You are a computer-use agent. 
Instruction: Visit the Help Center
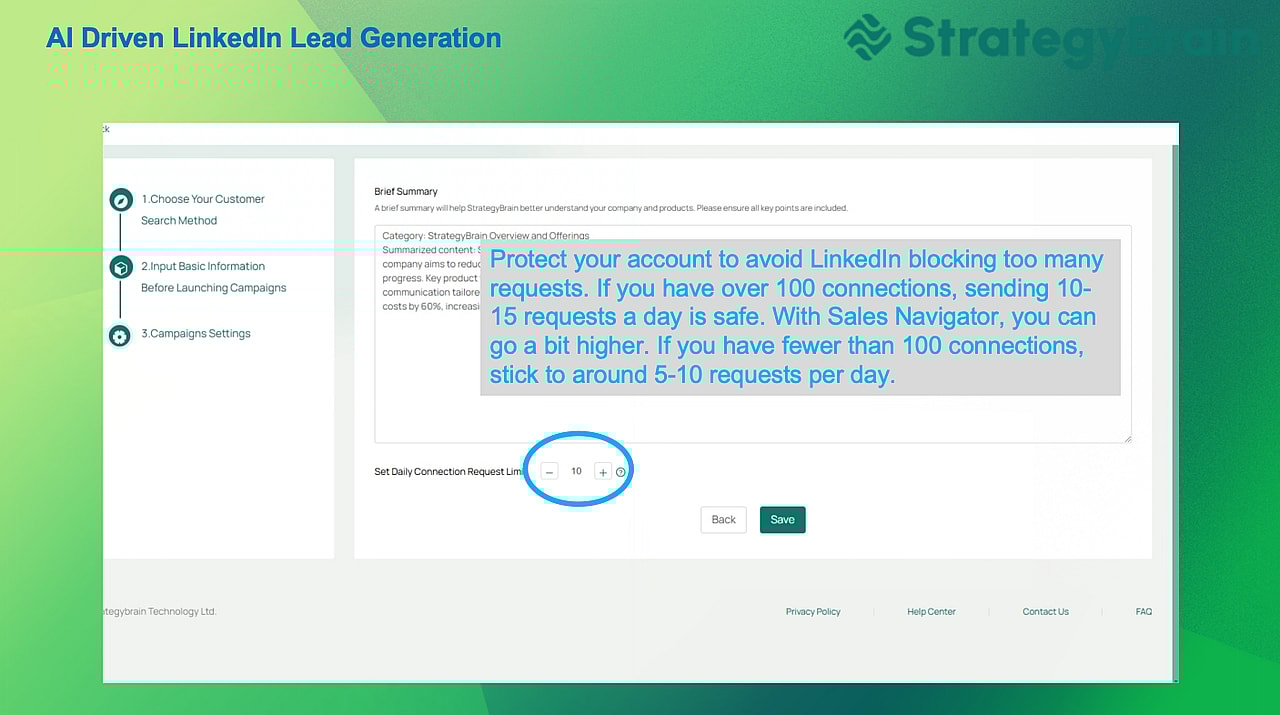[x=931, y=611]
